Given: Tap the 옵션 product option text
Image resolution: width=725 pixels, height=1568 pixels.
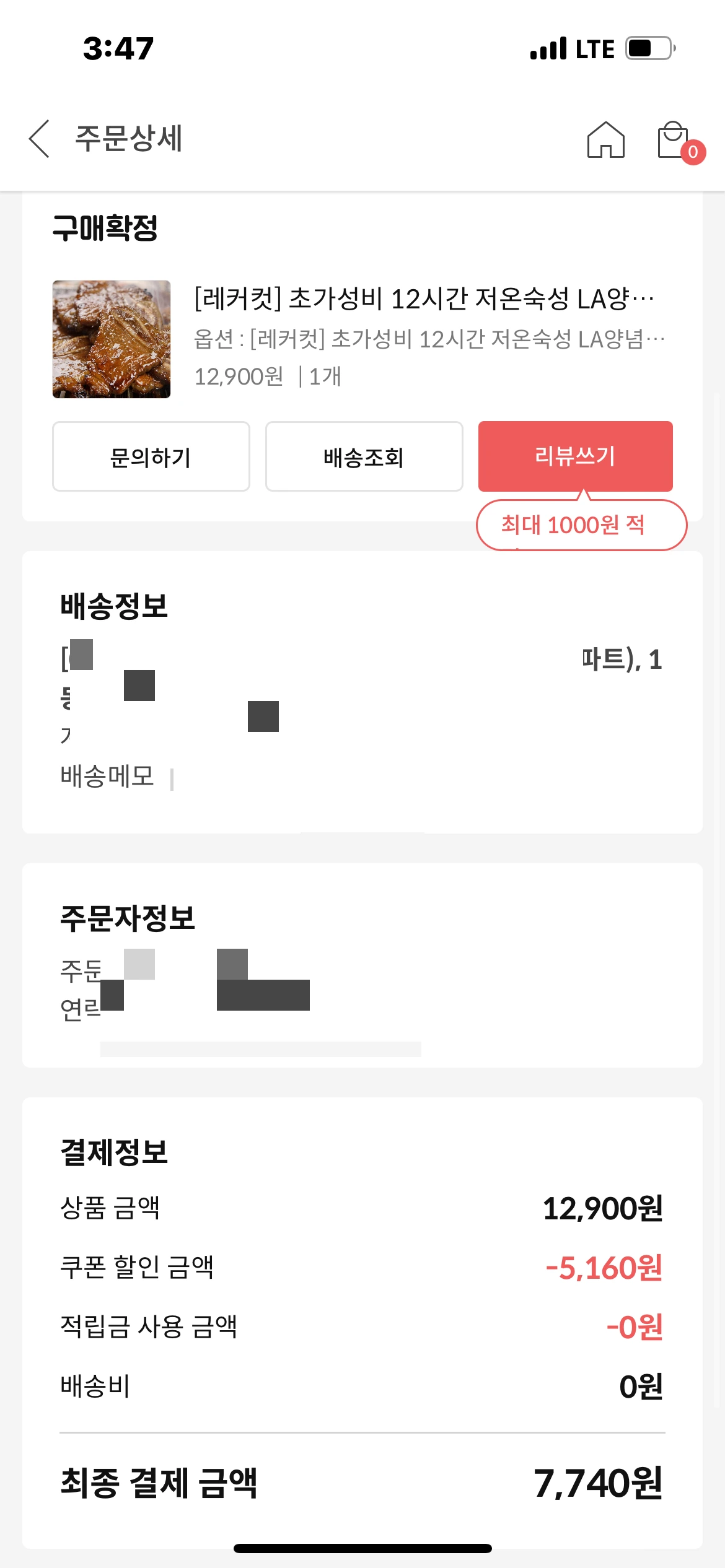Looking at the screenshot, I should [429, 339].
